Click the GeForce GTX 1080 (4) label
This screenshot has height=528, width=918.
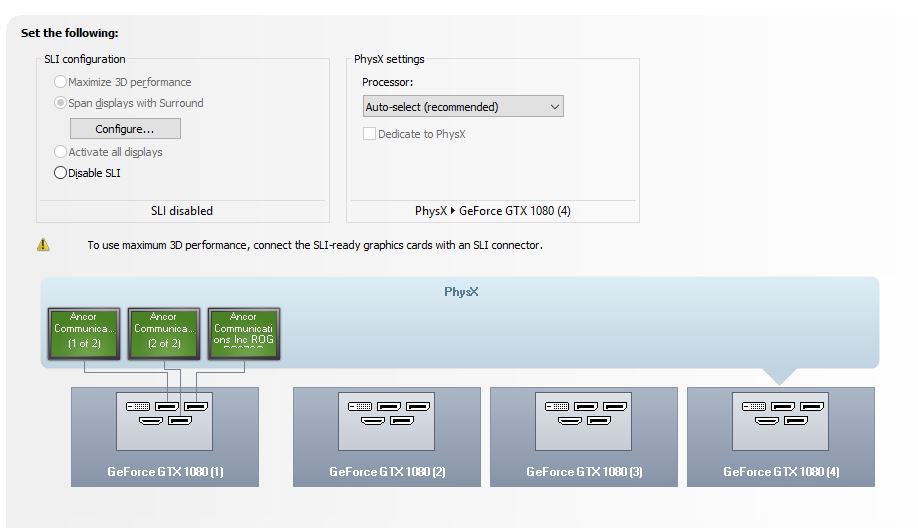click(x=781, y=472)
